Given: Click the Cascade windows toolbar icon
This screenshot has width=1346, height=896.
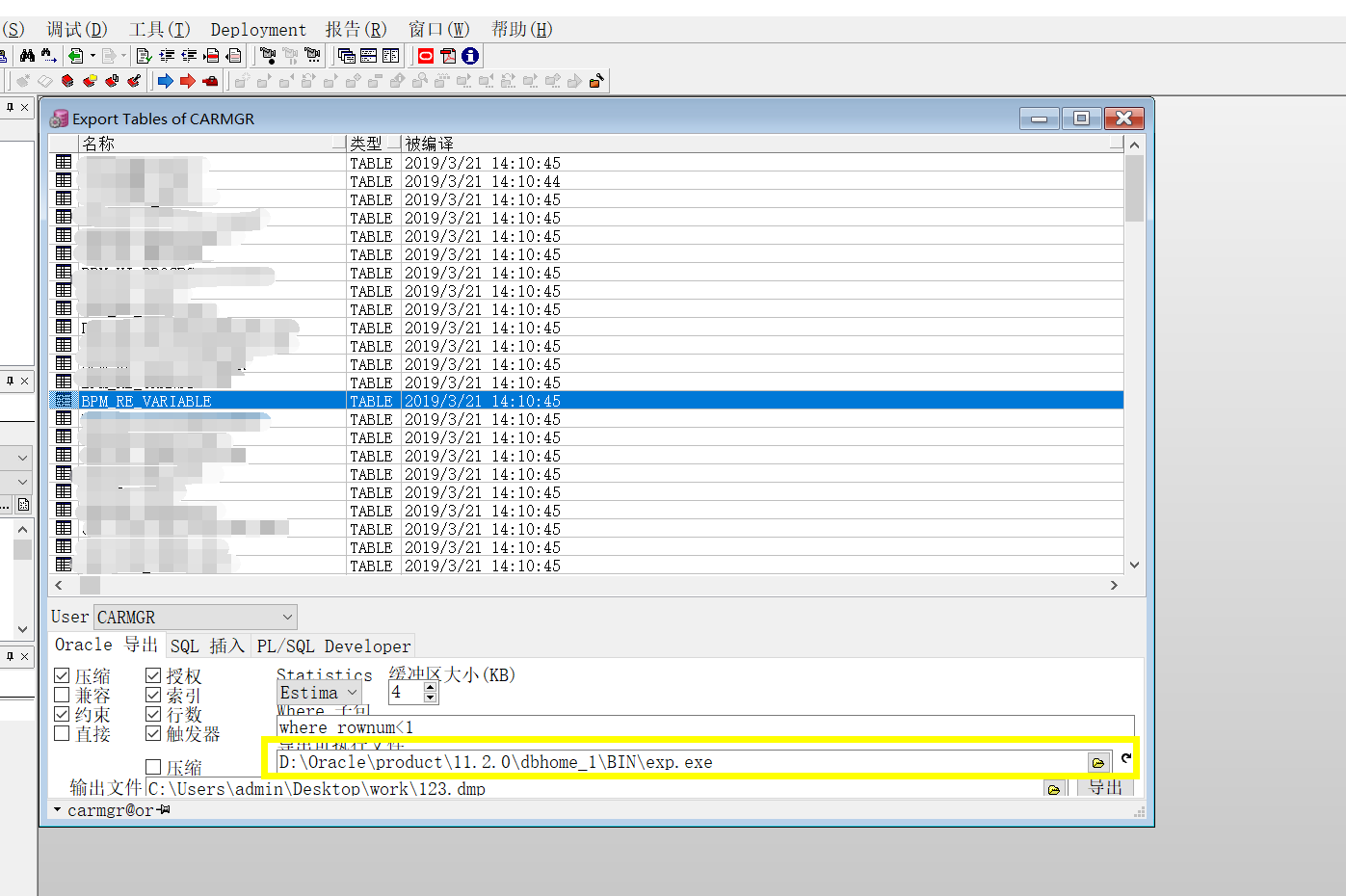Looking at the screenshot, I should (x=347, y=56).
